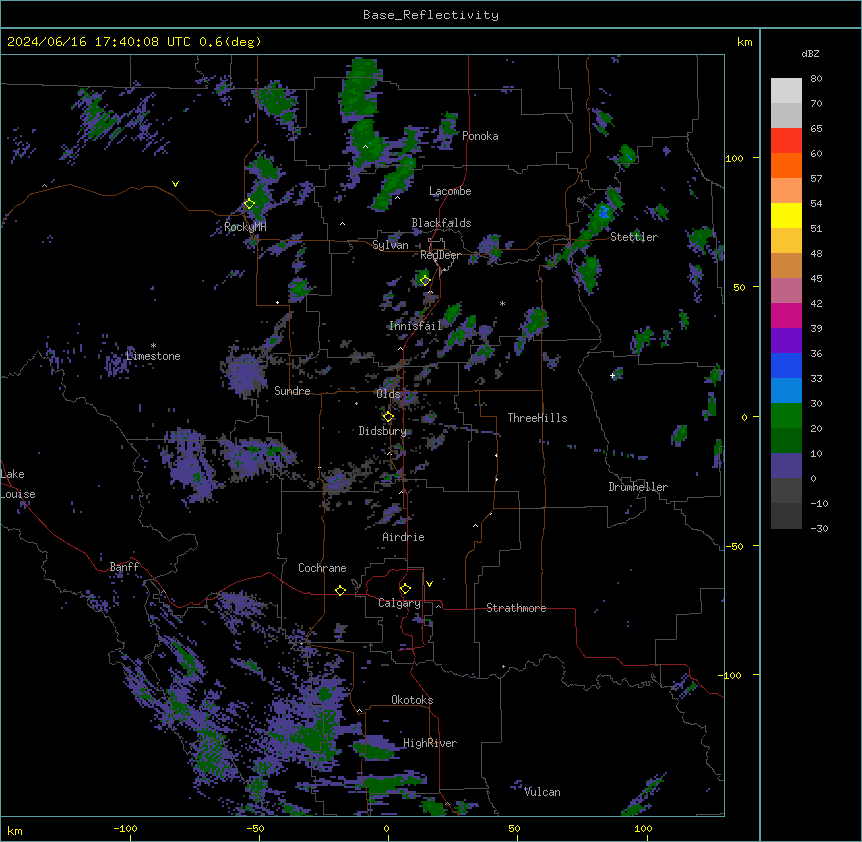Click the yellow V marker east of Calgary

[x=429, y=584]
